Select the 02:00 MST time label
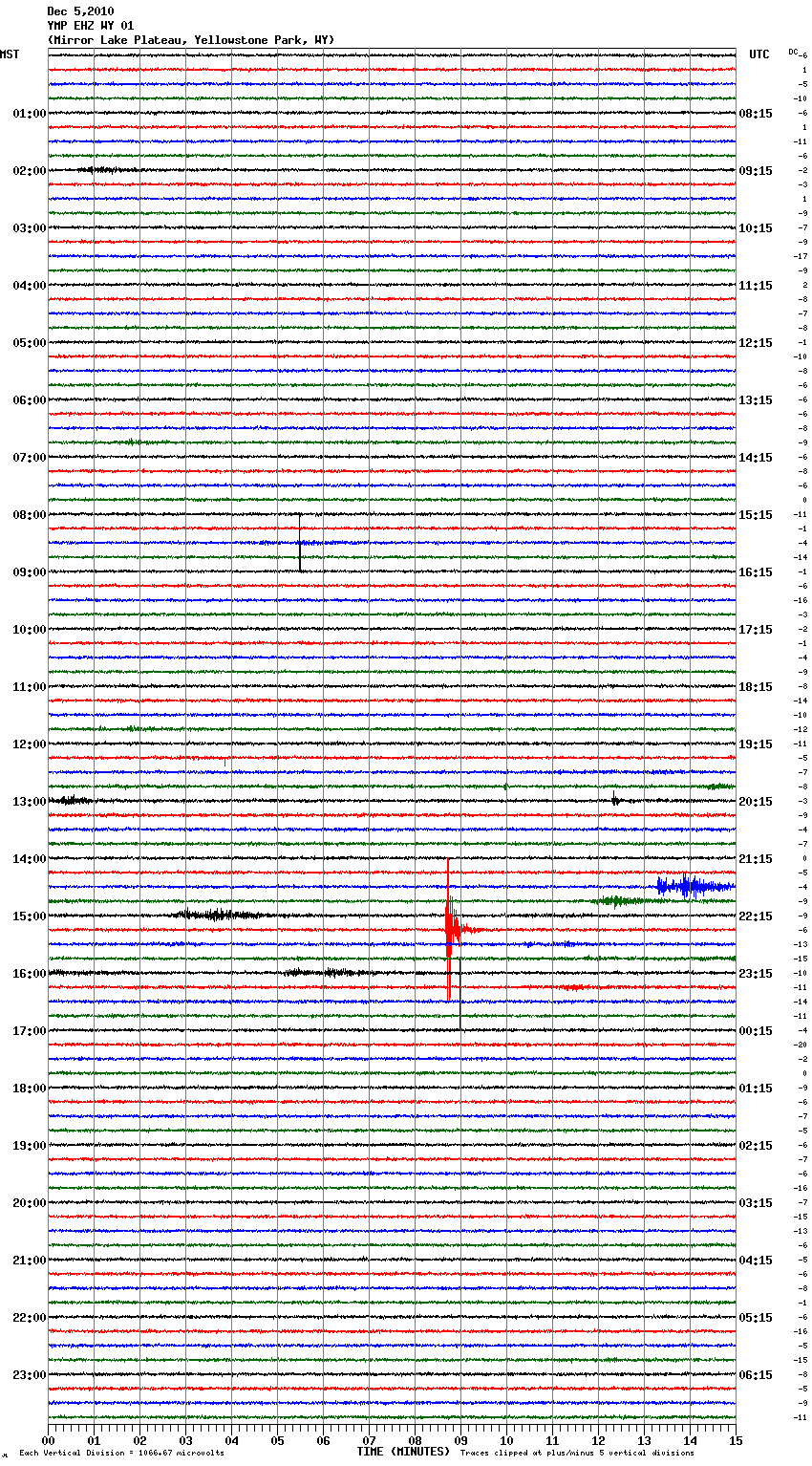The image size is (812, 1466). click(x=30, y=171)
